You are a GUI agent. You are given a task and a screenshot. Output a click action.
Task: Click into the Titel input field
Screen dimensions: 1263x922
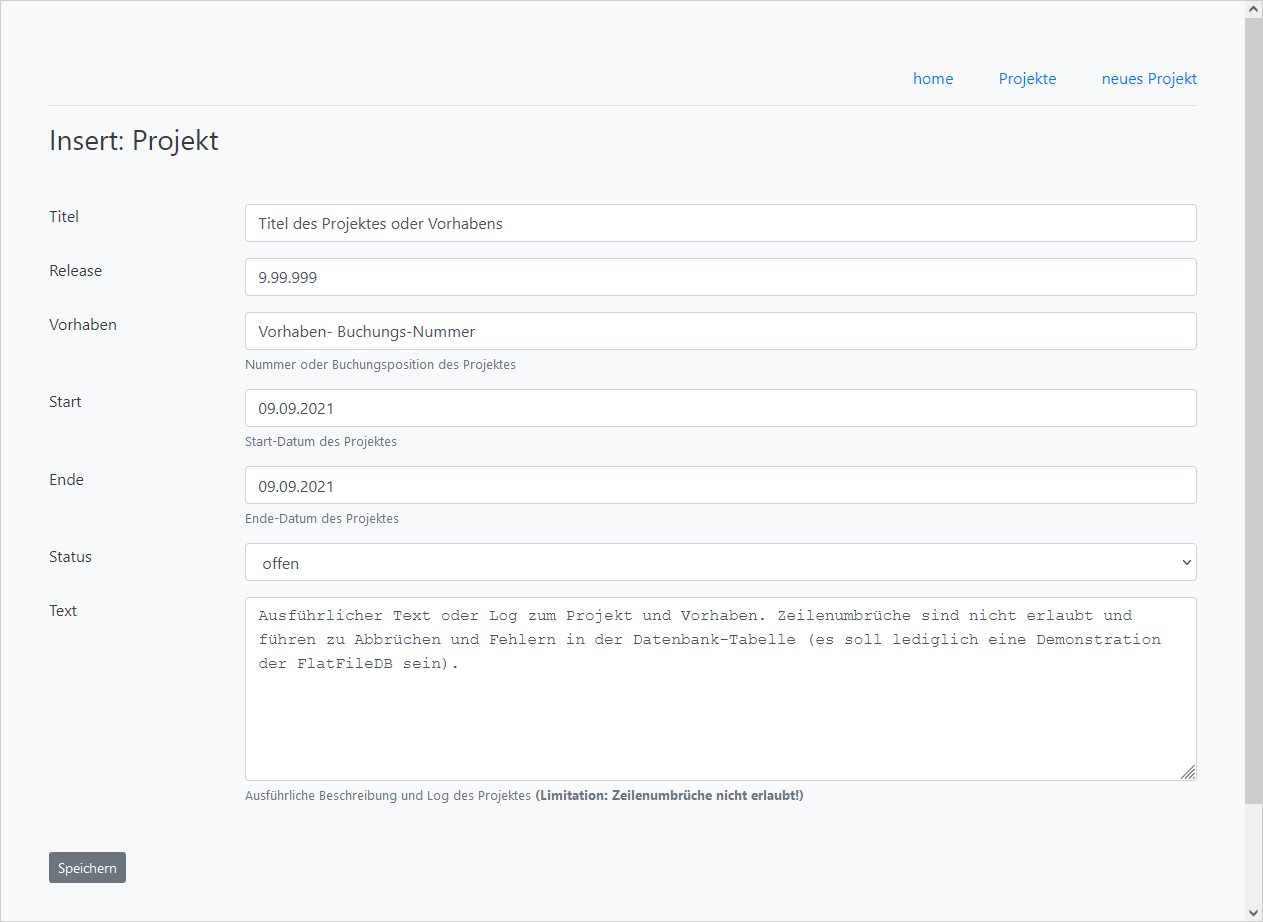pyautogui.click(x=720, y=222)
